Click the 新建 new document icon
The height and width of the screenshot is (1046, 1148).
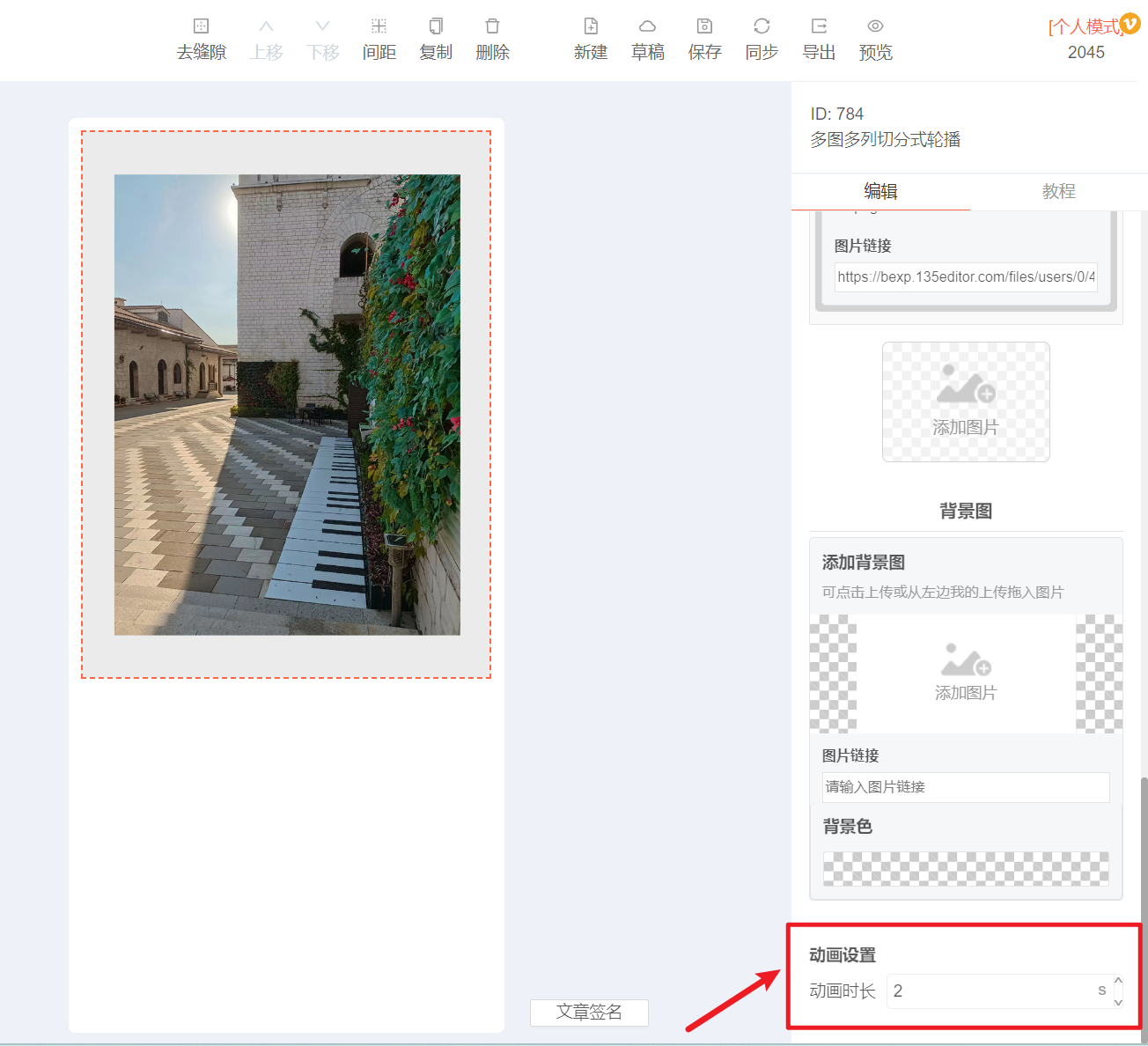591,26
